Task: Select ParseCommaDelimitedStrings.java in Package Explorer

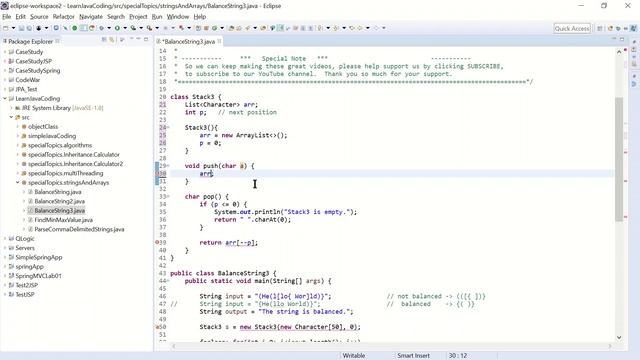Action: coord(79,229)
